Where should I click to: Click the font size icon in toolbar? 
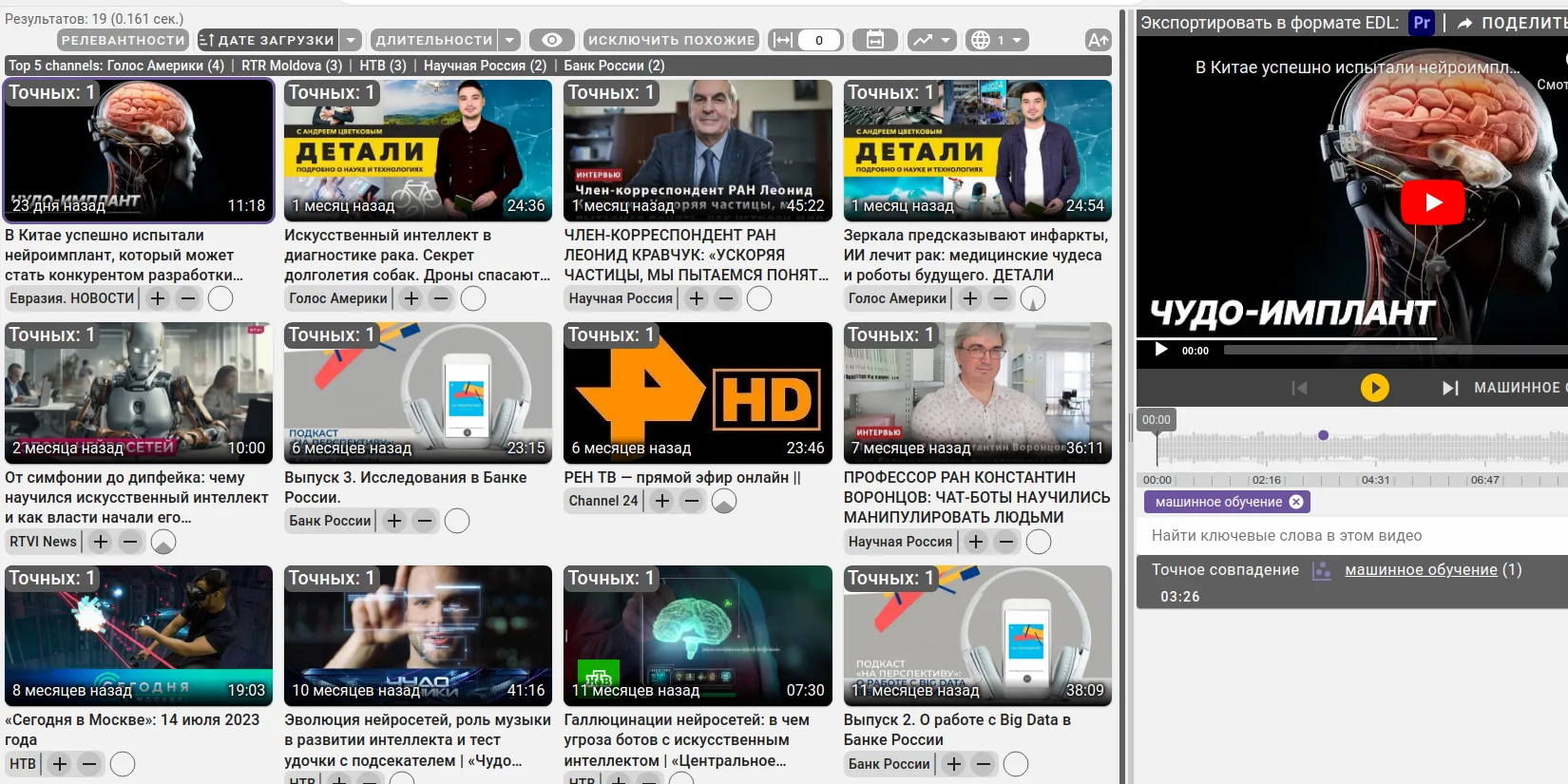click(1098, 40)
